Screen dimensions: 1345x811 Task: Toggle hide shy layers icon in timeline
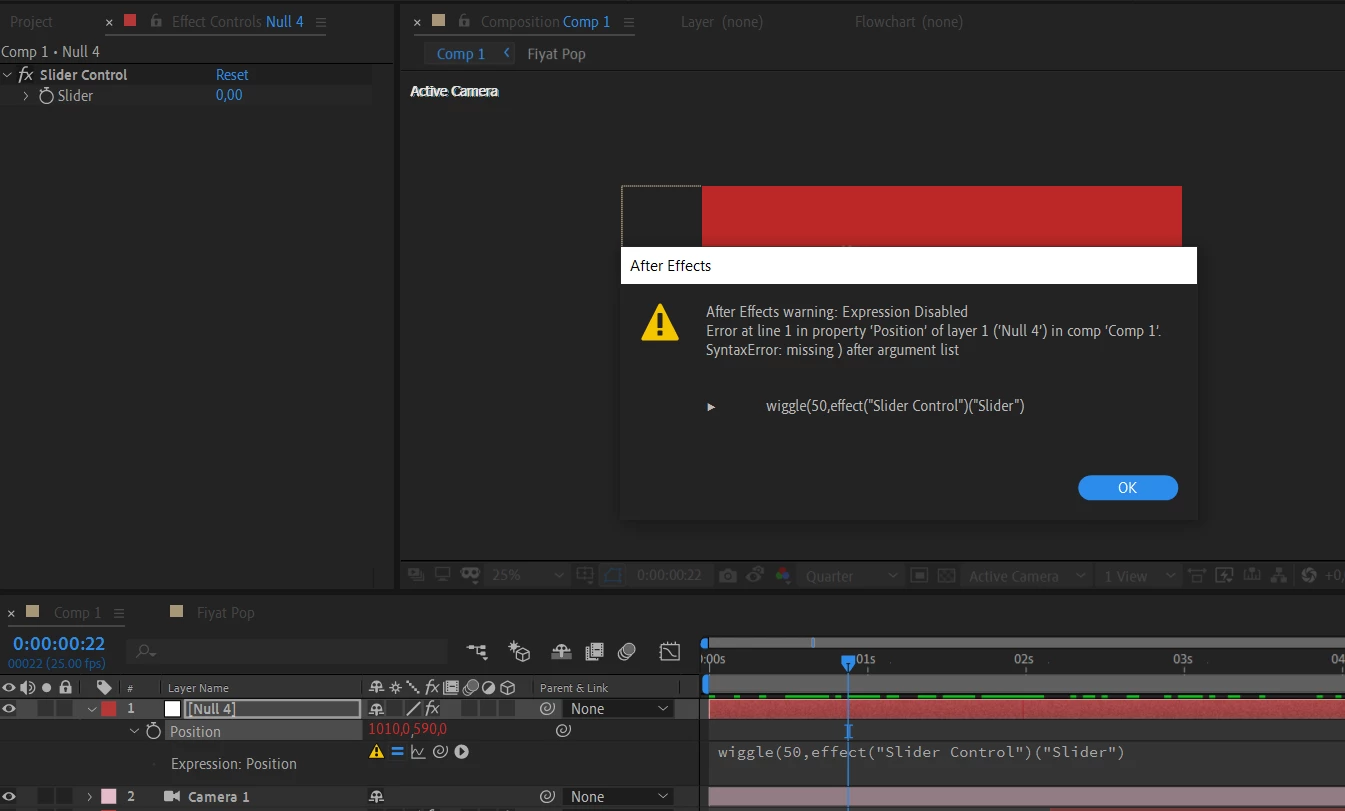[561, 652]
